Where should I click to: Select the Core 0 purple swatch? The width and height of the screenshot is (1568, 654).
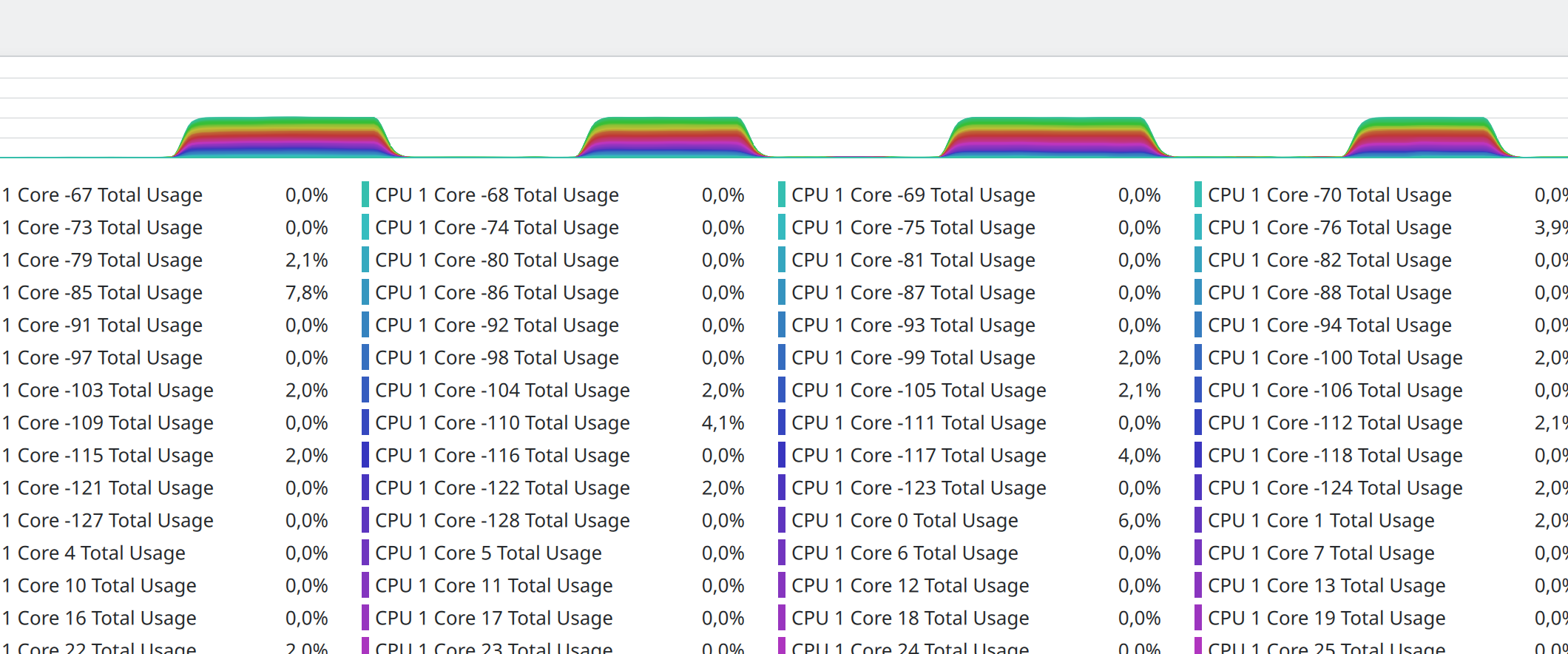(782, 520)
